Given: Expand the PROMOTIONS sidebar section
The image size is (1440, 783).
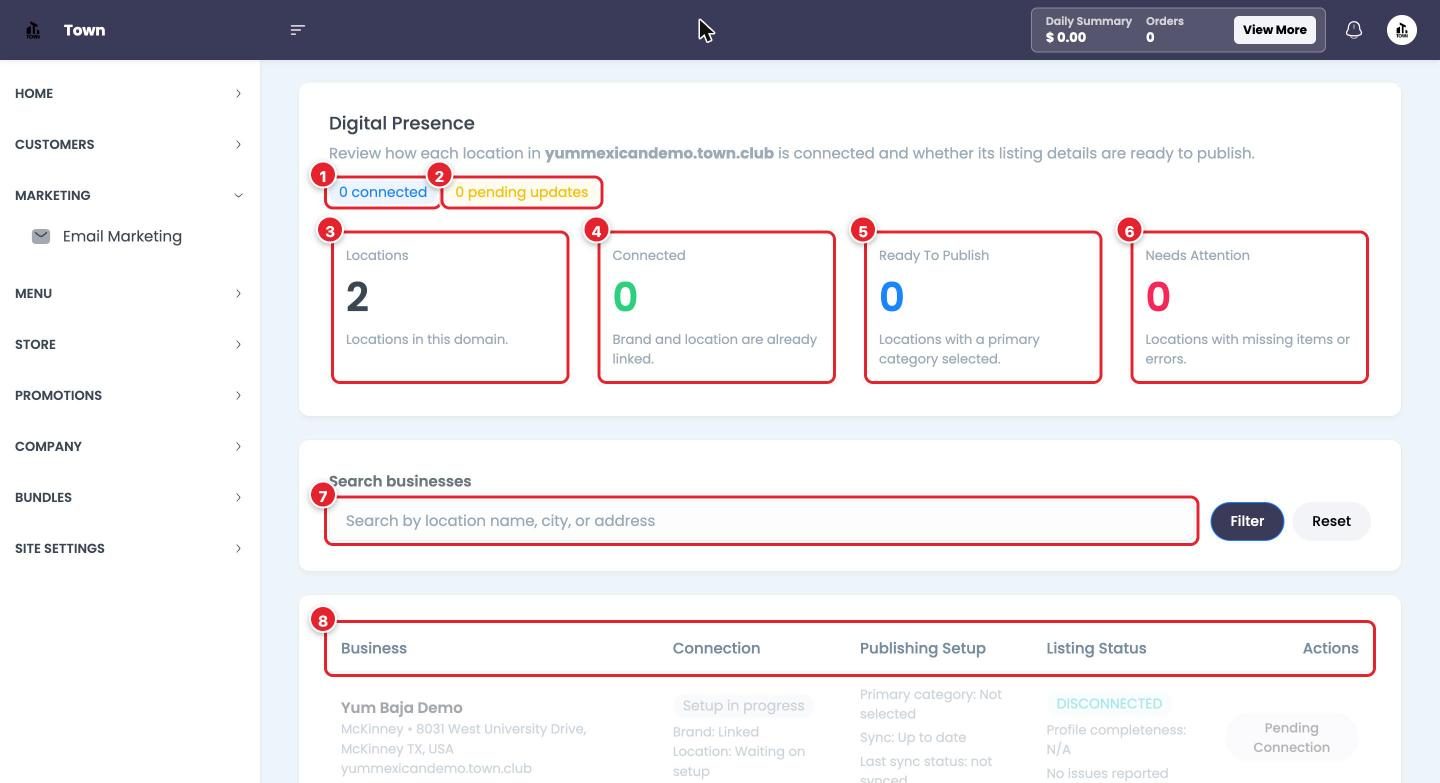Looking at the screenshot, I should (130, 395).
